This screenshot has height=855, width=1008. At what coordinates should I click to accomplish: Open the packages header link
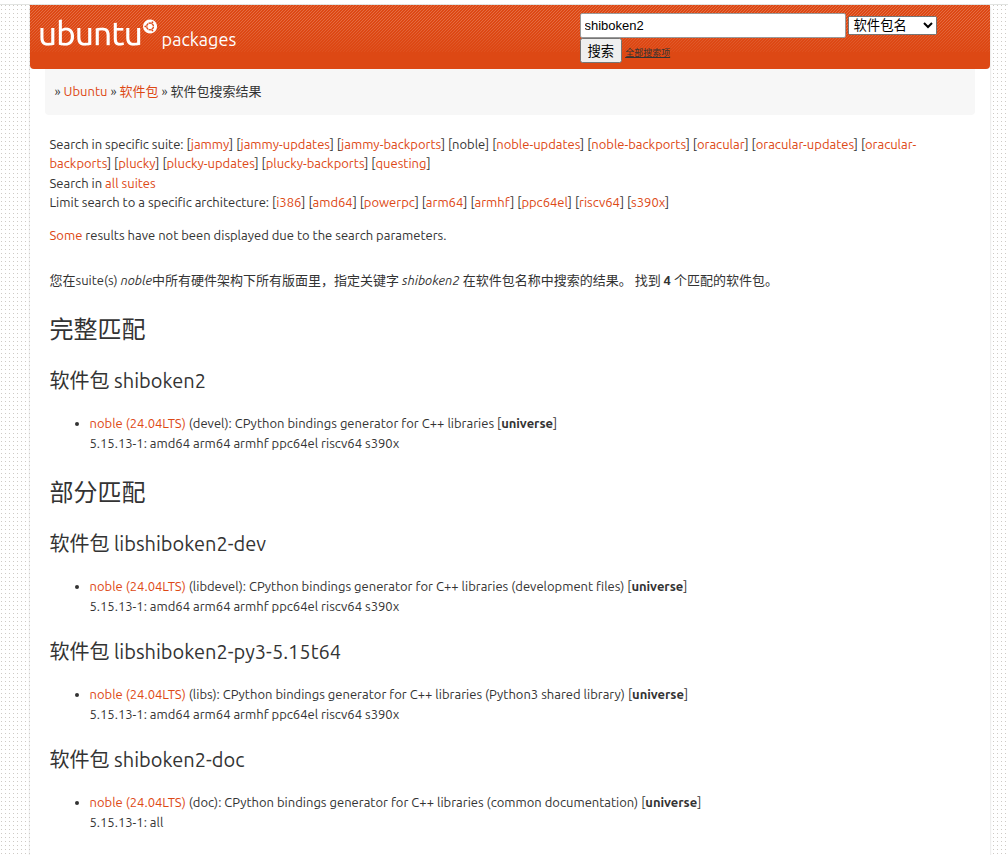(199, 40)
